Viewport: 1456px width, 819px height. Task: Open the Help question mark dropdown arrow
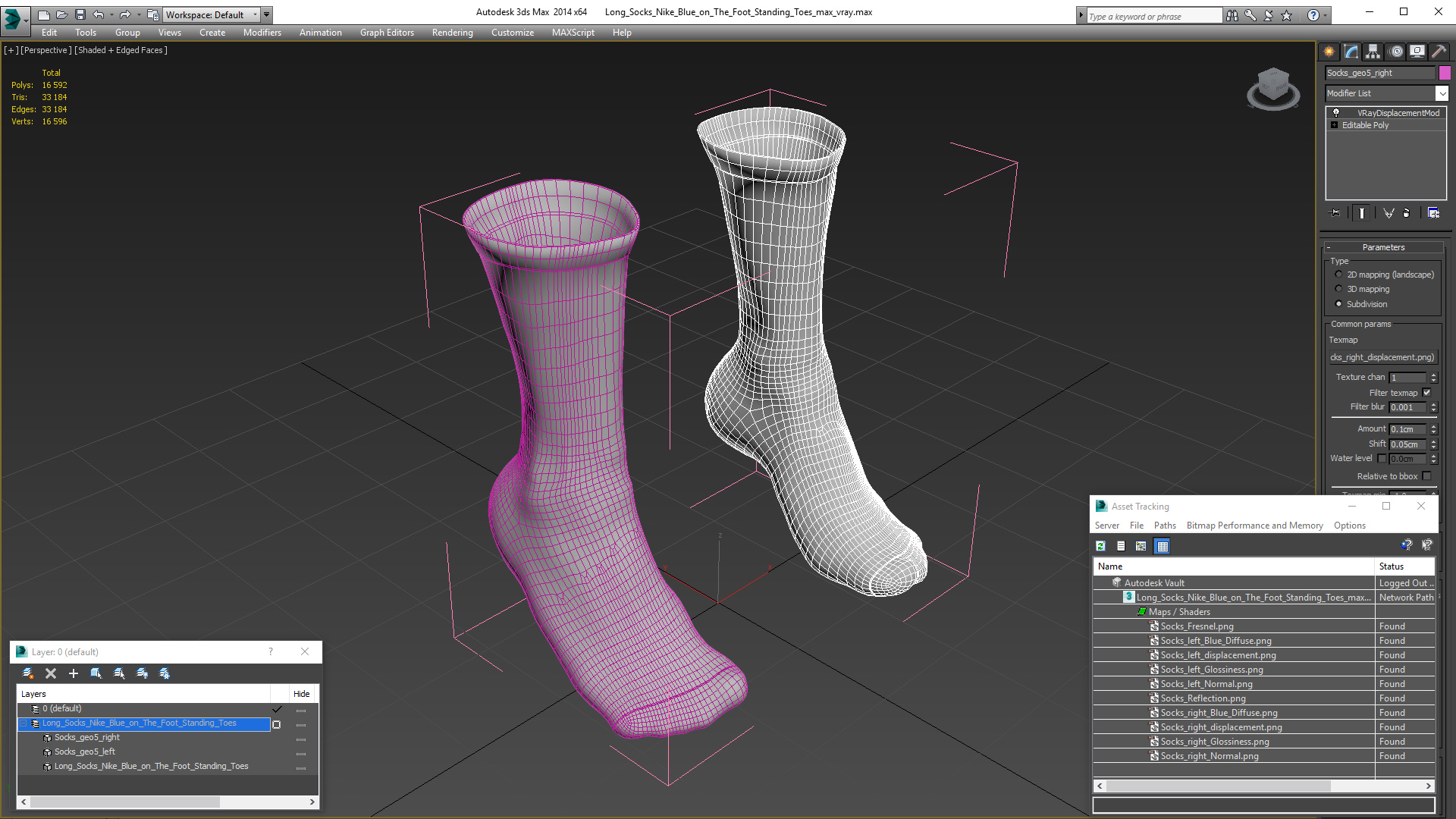[1326, 15]
